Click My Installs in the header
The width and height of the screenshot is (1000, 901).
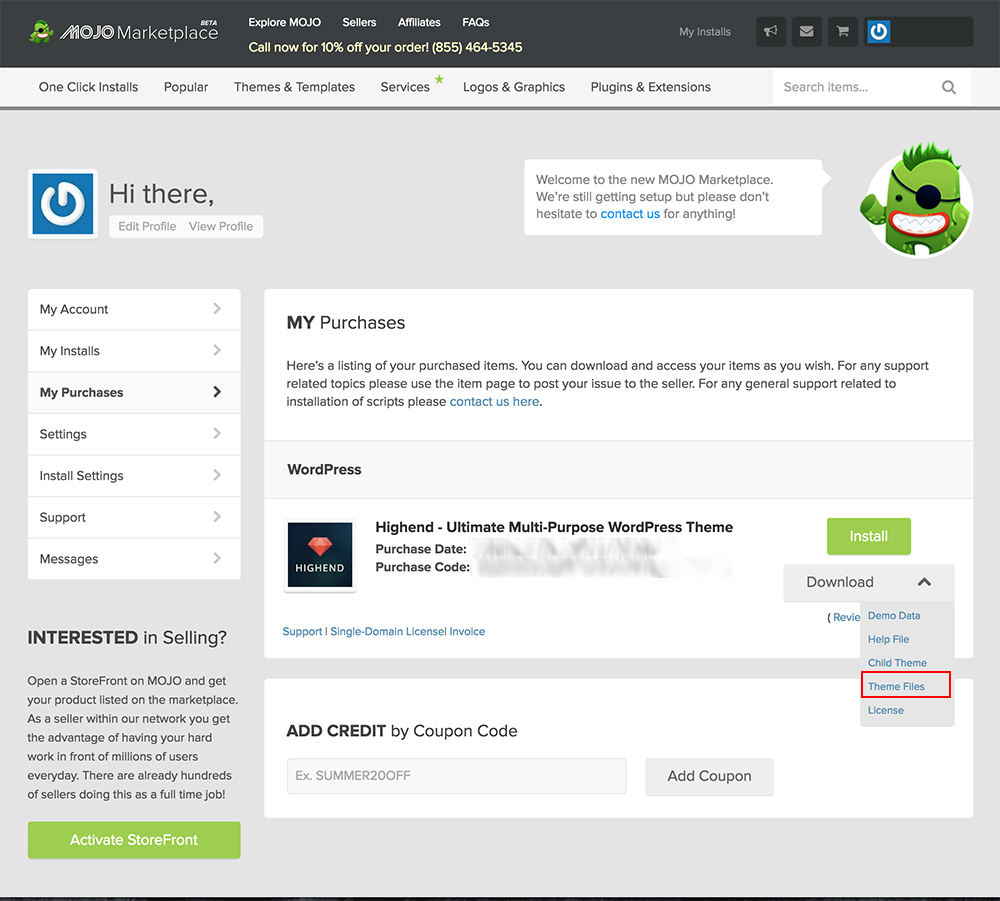705,32
